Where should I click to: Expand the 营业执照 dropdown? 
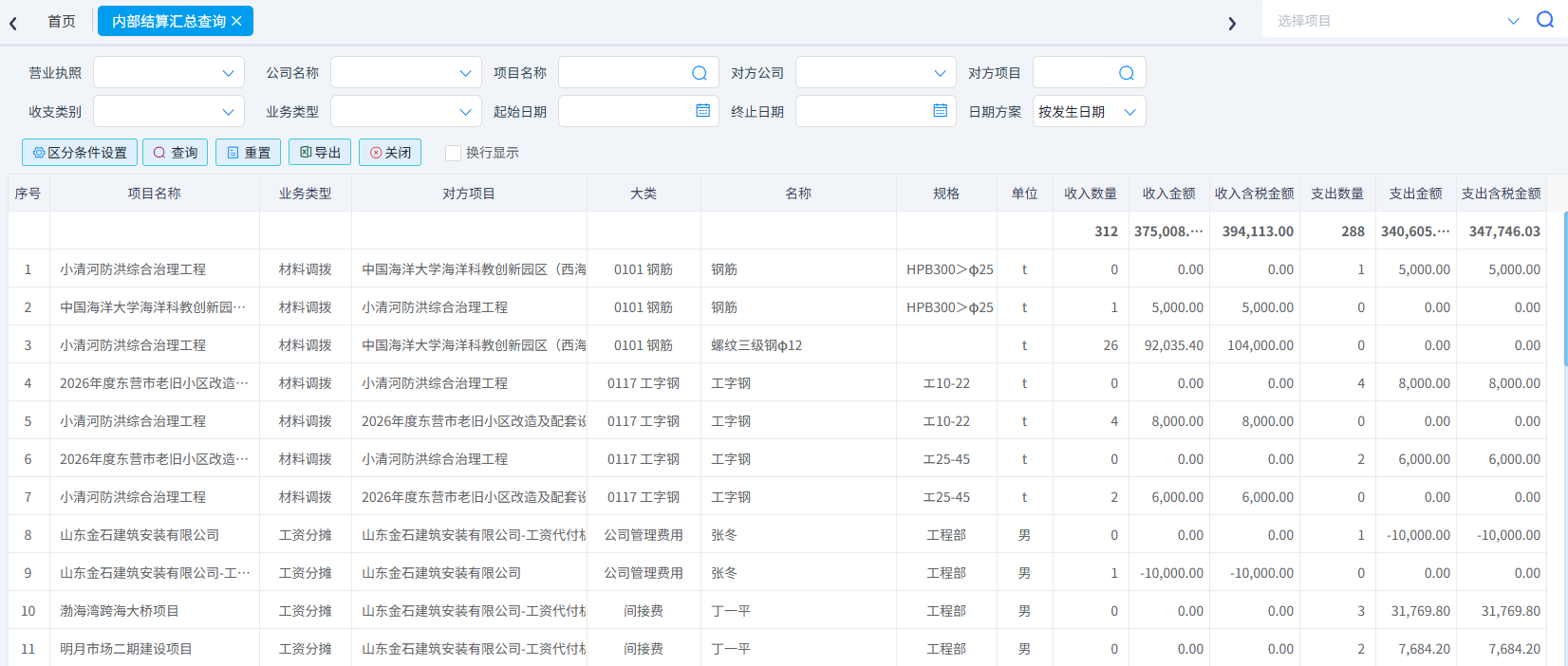coord(228,73)
